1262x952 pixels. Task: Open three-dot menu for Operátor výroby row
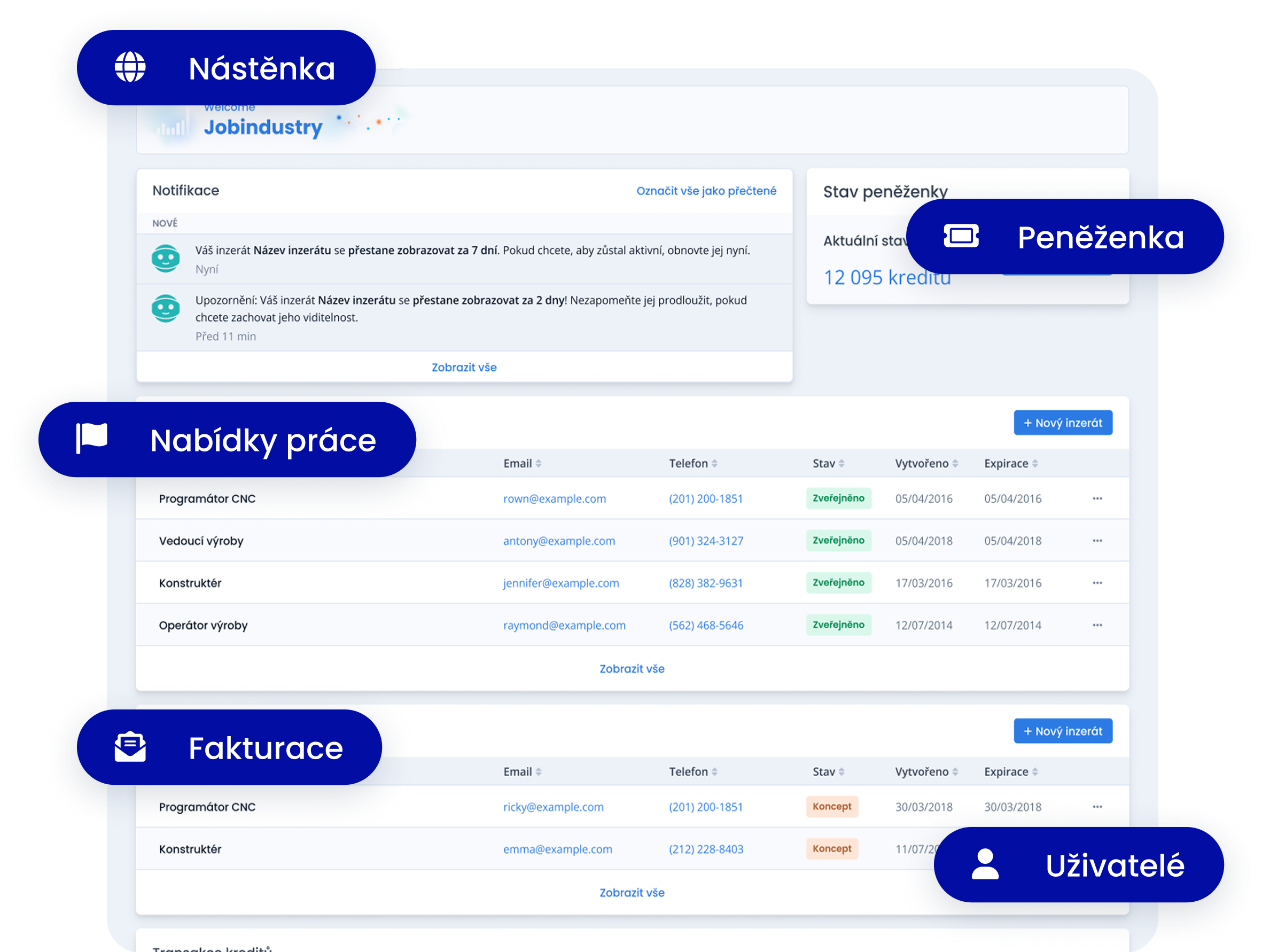tap(1096, 625)
